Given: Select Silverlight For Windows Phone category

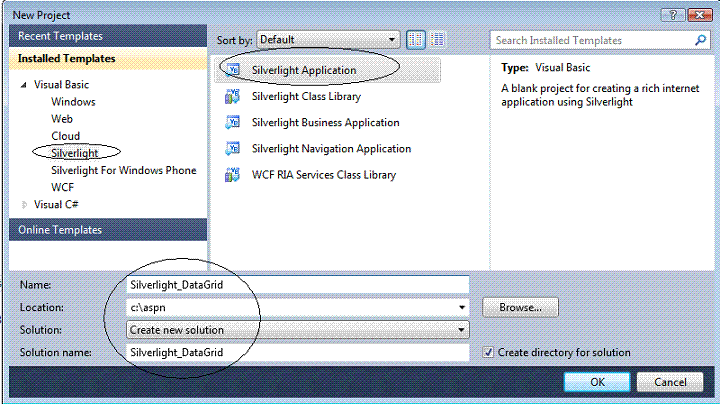Looking at the screenshot, I should pyautogui.click(x=124, y=170).
